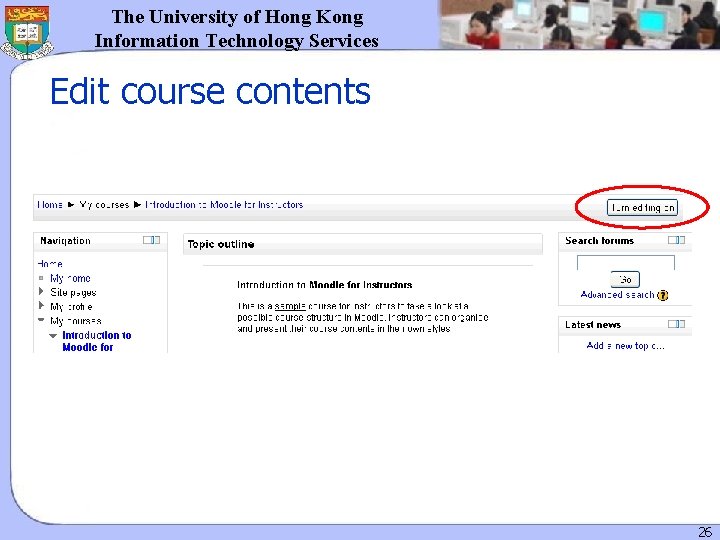Click the Navigation block title
The width and height of the screenshot is (720, 540).
(65, 241)
